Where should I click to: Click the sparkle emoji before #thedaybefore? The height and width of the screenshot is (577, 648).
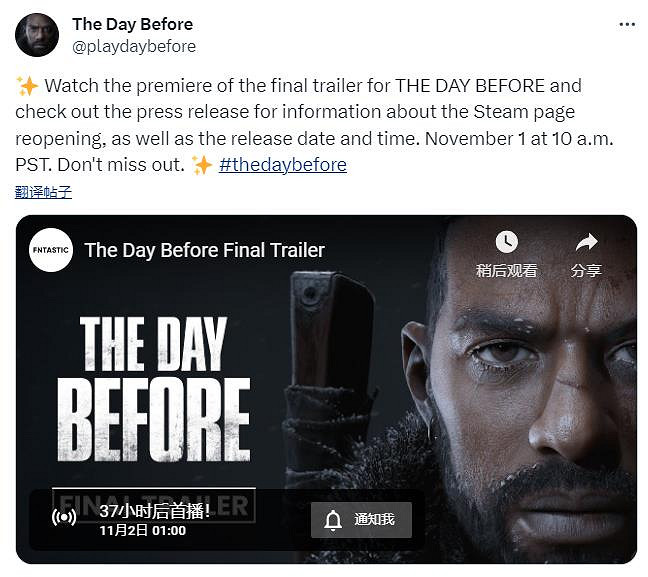click(x=202, y=165)
